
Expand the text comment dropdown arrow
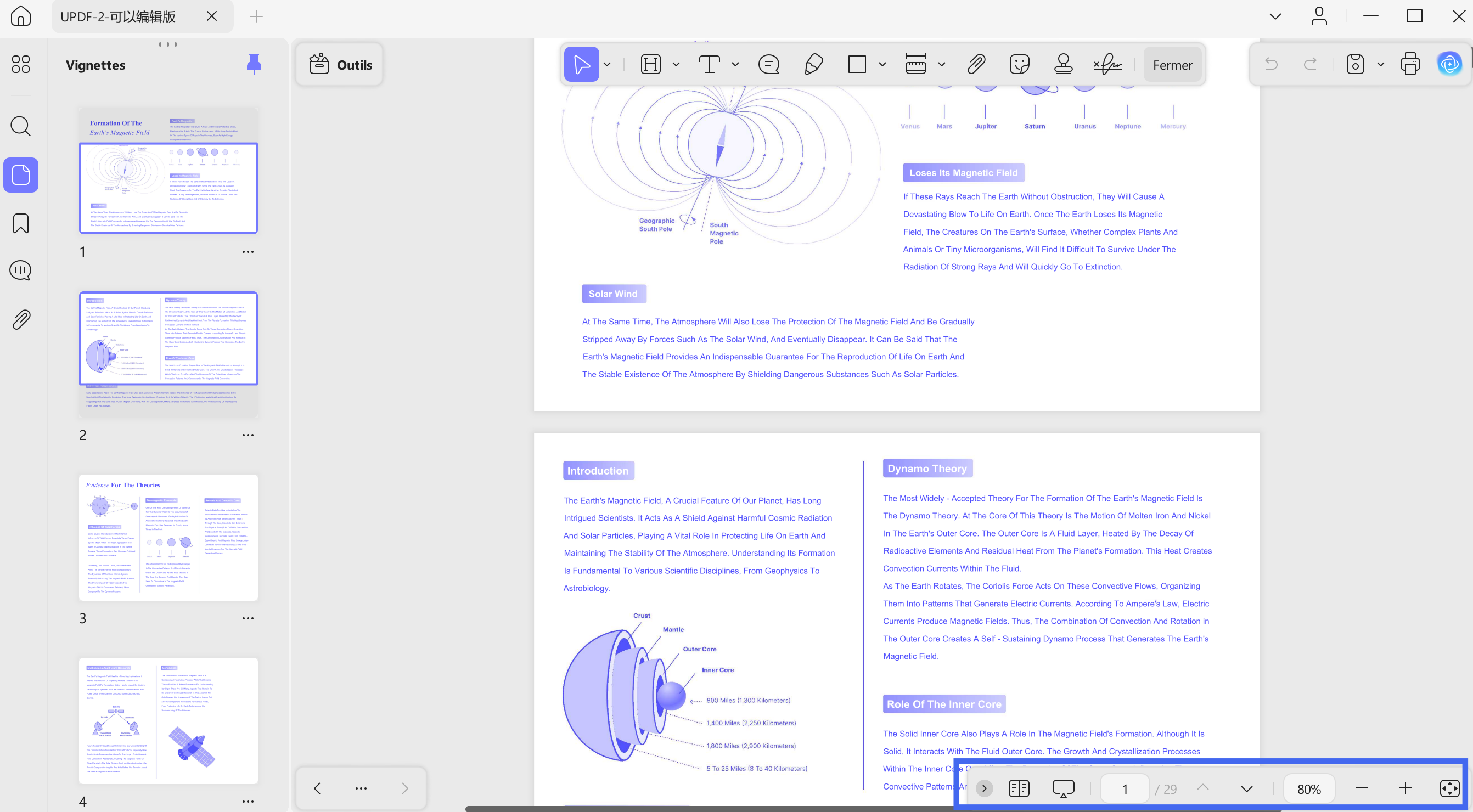click(735, 65)
